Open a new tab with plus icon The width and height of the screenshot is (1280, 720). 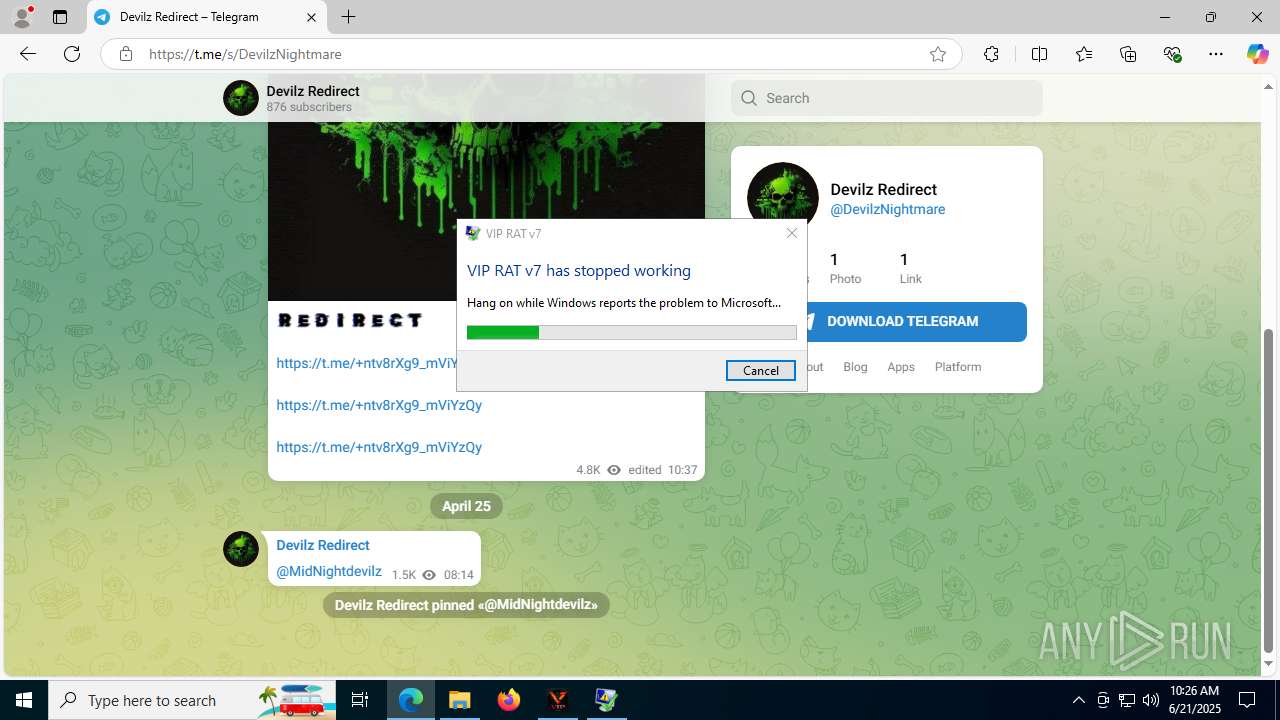point(348,17)
